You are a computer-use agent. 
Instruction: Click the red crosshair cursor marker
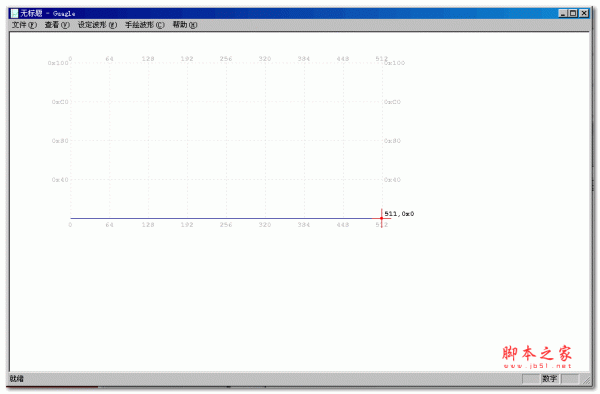point(382,218)
